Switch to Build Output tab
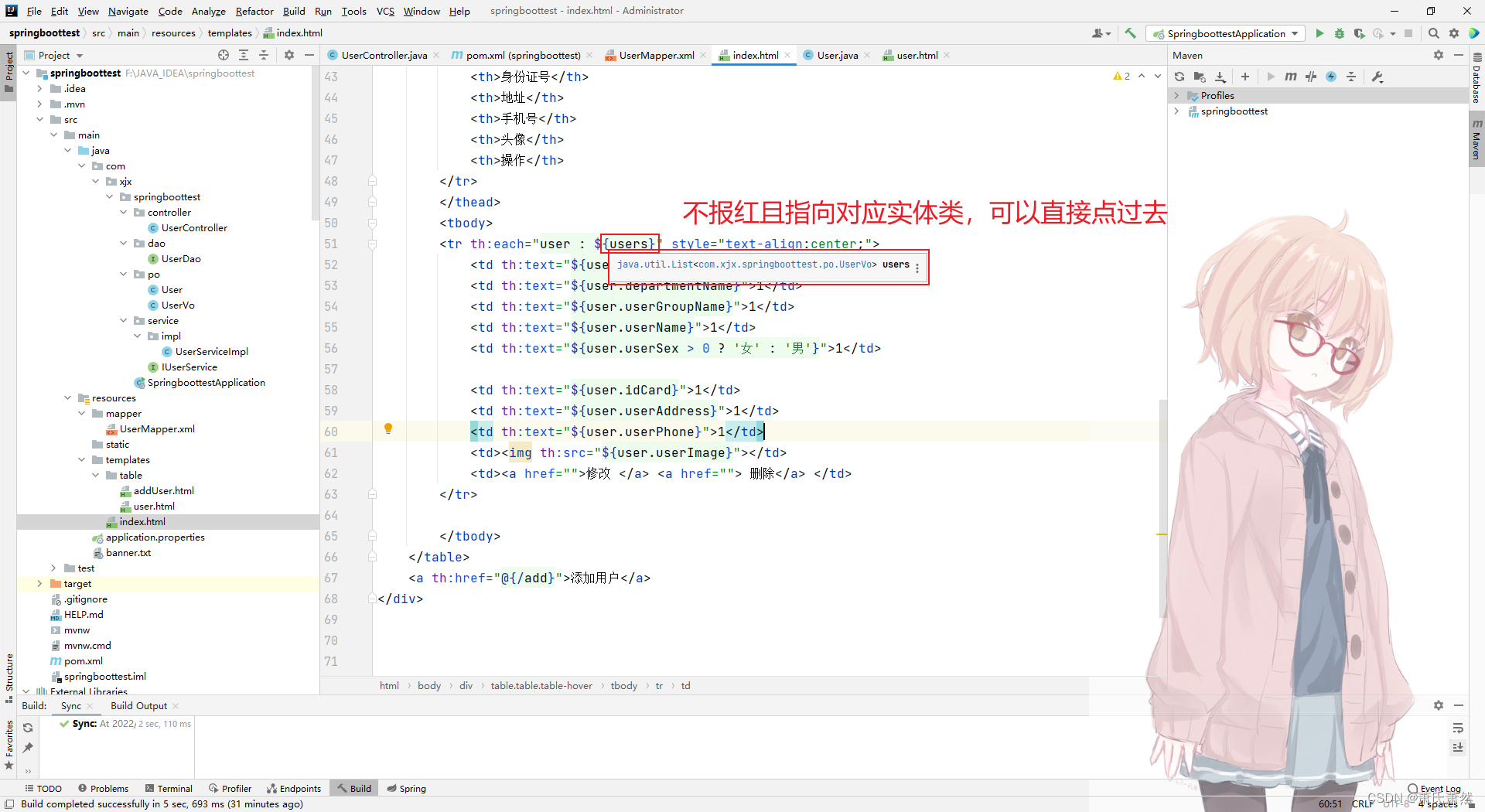This screenshot has width=1485, height=812. tap(138, 705)
